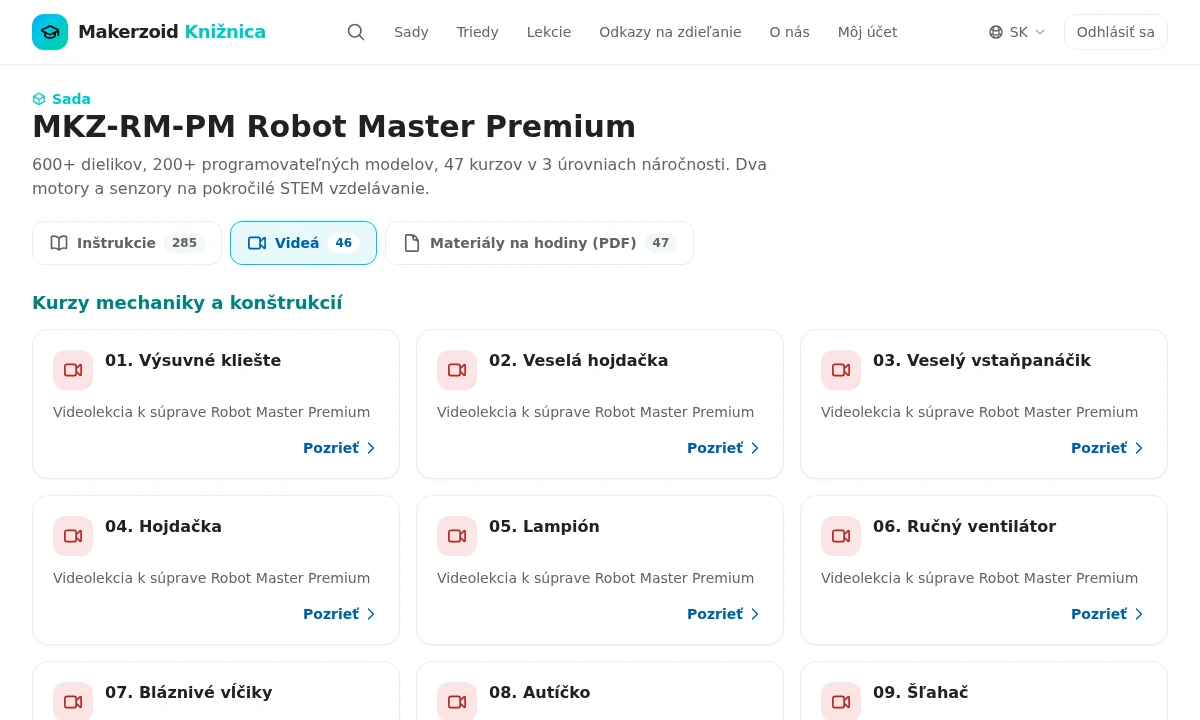This screenshot has width=1200, height=720.
Task: Click Pozrieť for 05. Lampión
Action: (724, 614)
